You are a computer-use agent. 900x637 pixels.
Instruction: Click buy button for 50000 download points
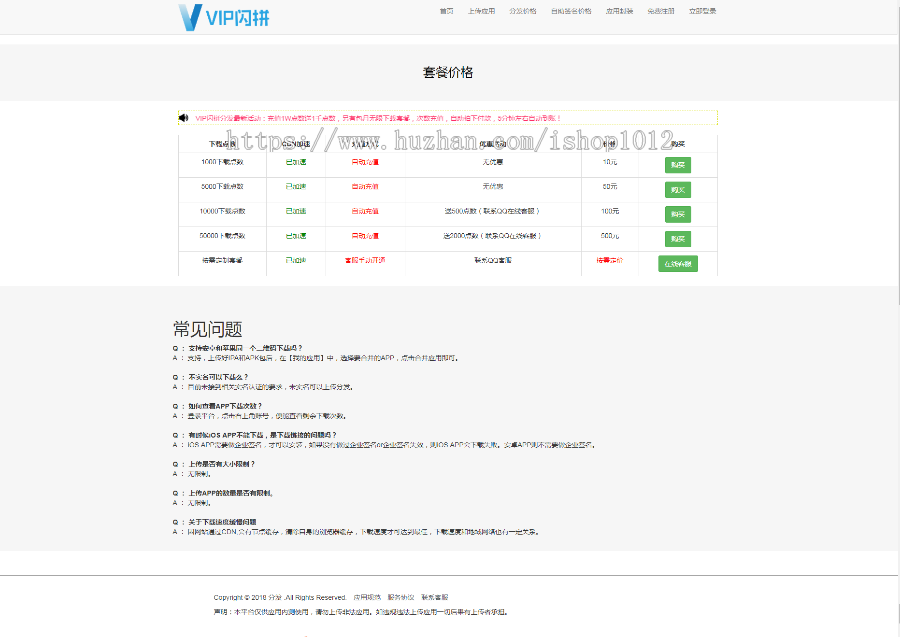678,239
